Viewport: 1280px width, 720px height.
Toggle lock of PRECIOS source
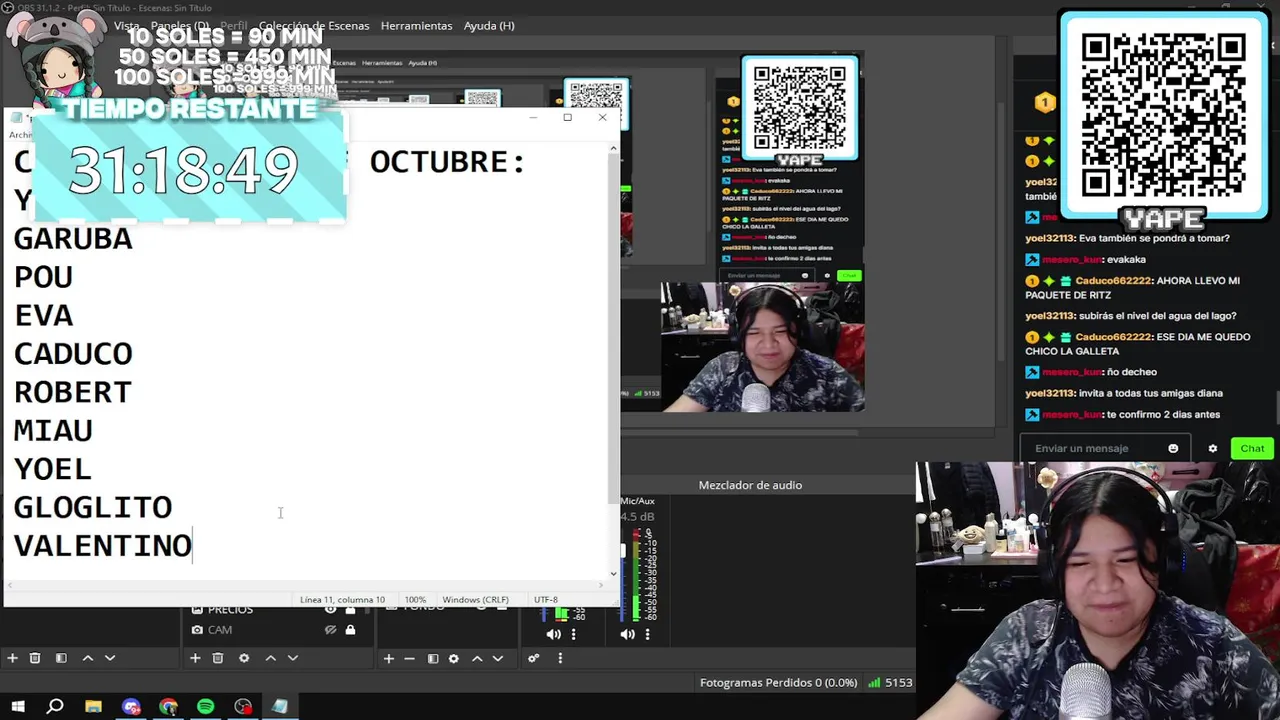click(350, 609)
